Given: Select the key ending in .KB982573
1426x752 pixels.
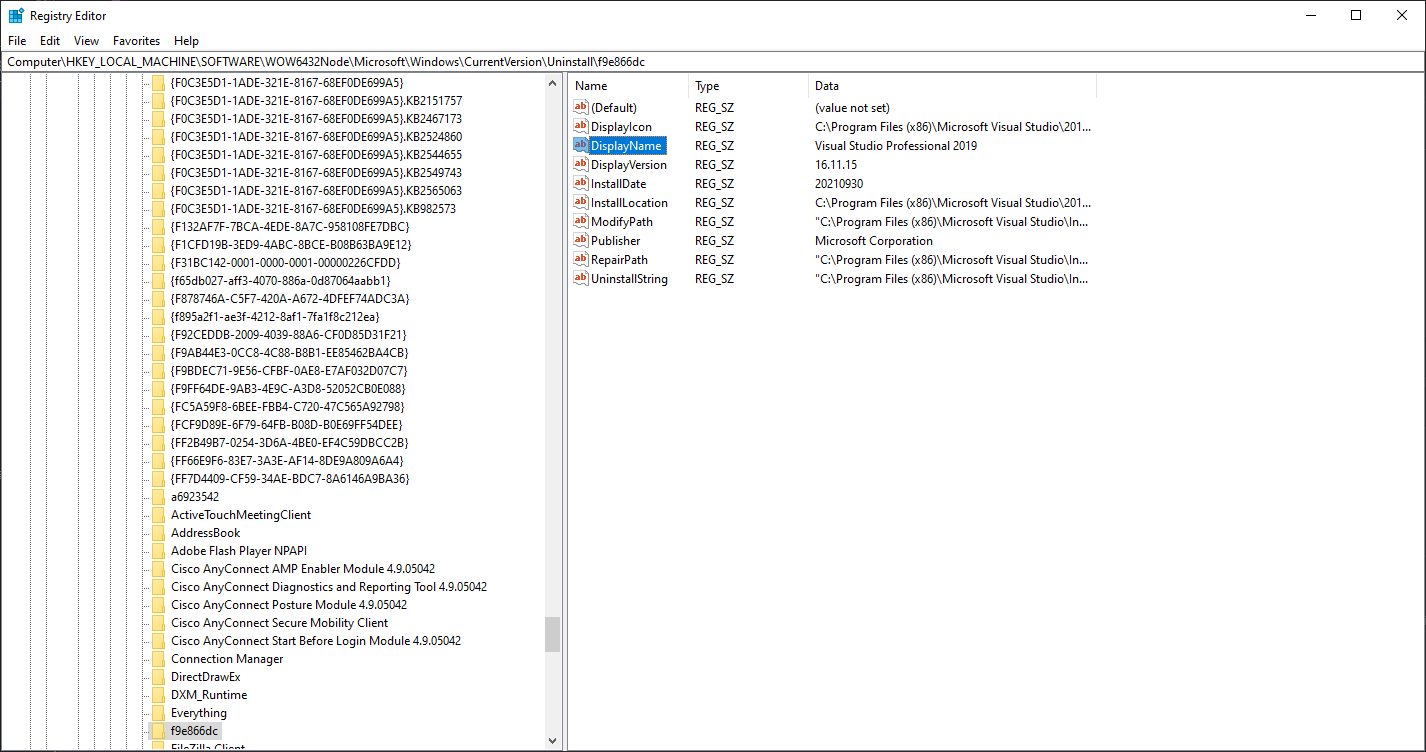Looking at the screenshot, I should (x=313, y=209).
